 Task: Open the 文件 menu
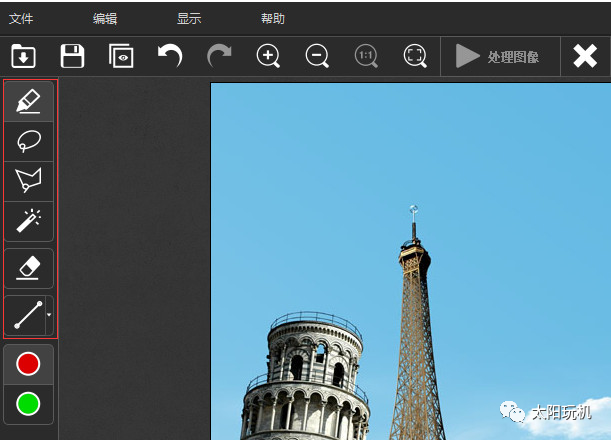click(x=21, y=18)
